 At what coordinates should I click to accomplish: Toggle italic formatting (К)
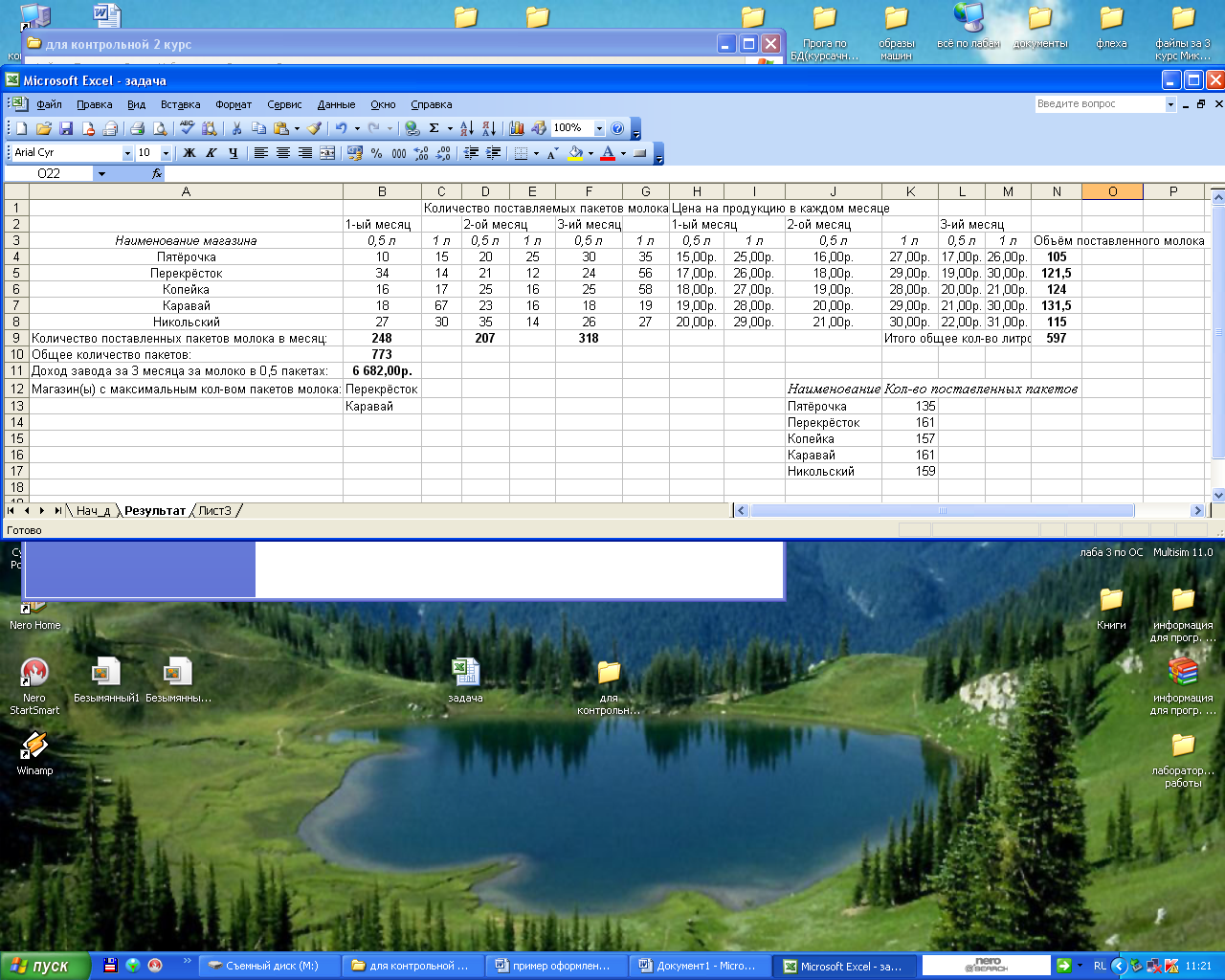coord(212,153)
